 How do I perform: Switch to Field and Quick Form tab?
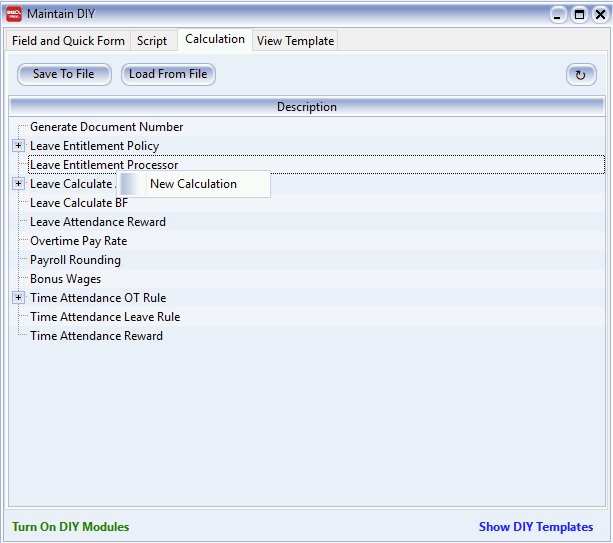pos(68,41)
